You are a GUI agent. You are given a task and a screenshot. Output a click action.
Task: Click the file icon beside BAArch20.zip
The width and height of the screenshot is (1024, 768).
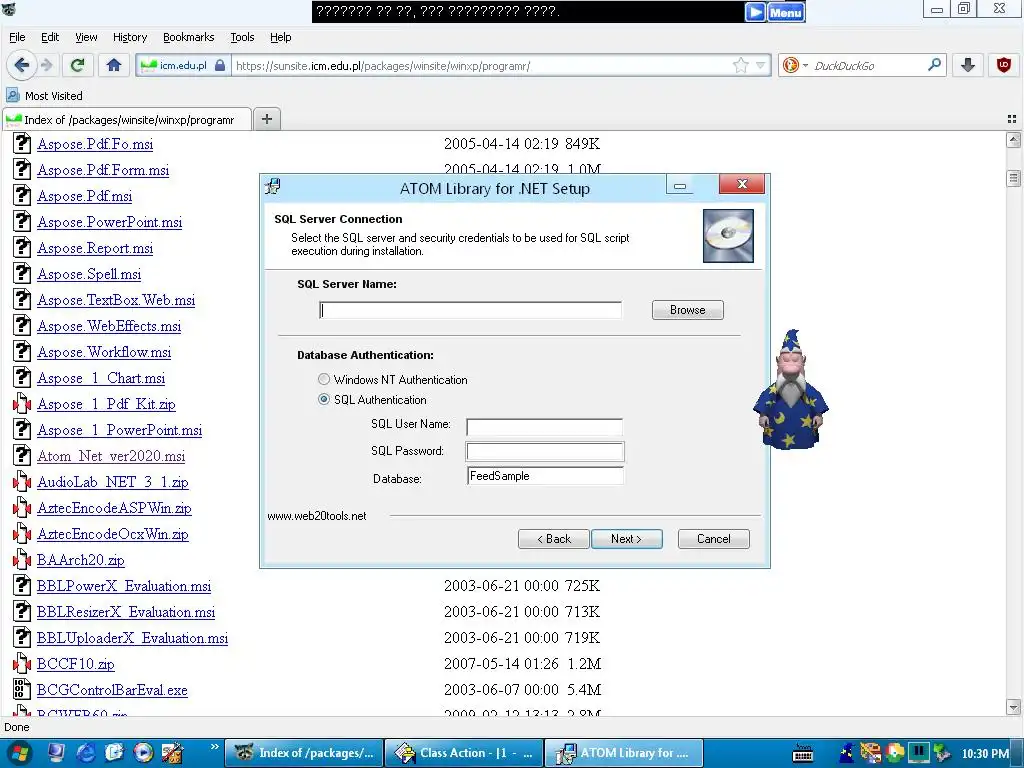coord(22,560)
